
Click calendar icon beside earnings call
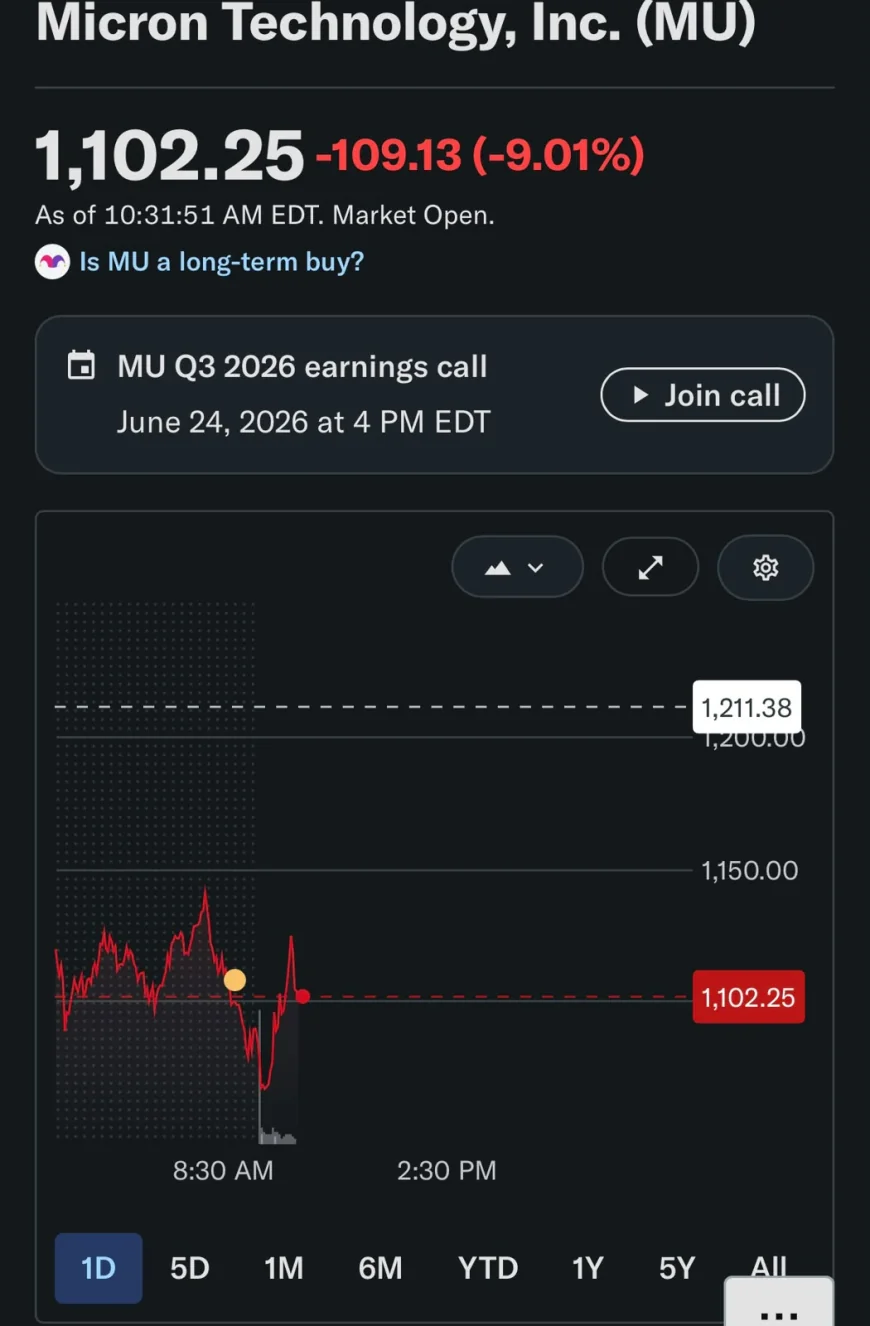81,366
